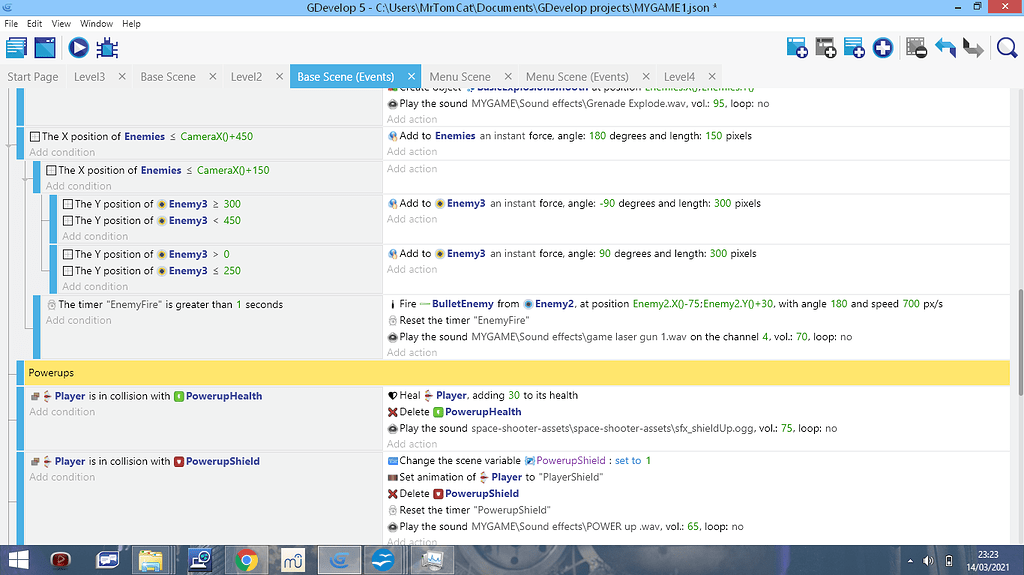Switch to the Menu Scene (Events) tab
Image resolution: width=1024 pixels, height=575 pixels.
[575, 77]
